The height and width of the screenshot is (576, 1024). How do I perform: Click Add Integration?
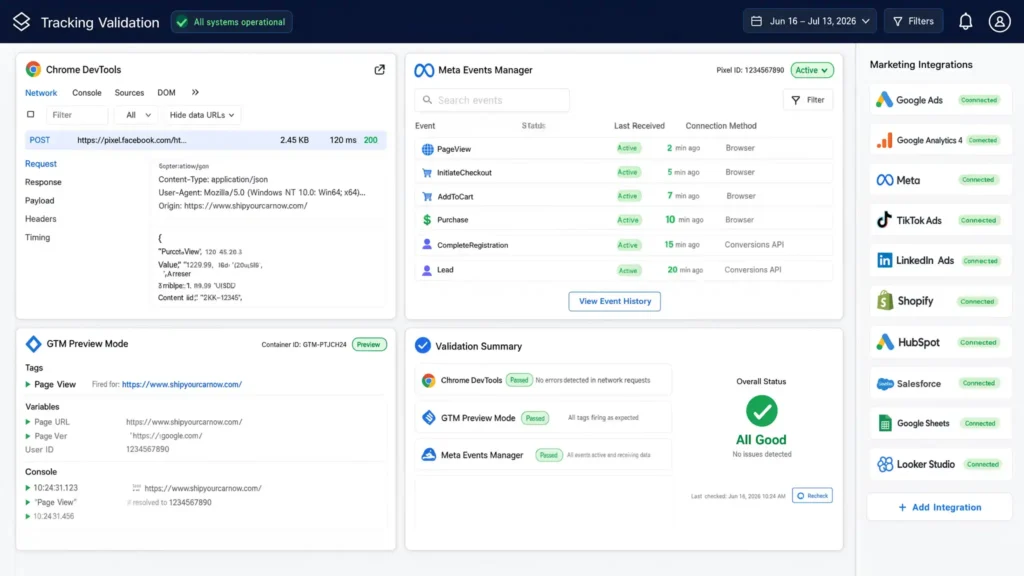pyautogui.click(x=940, y=507)
